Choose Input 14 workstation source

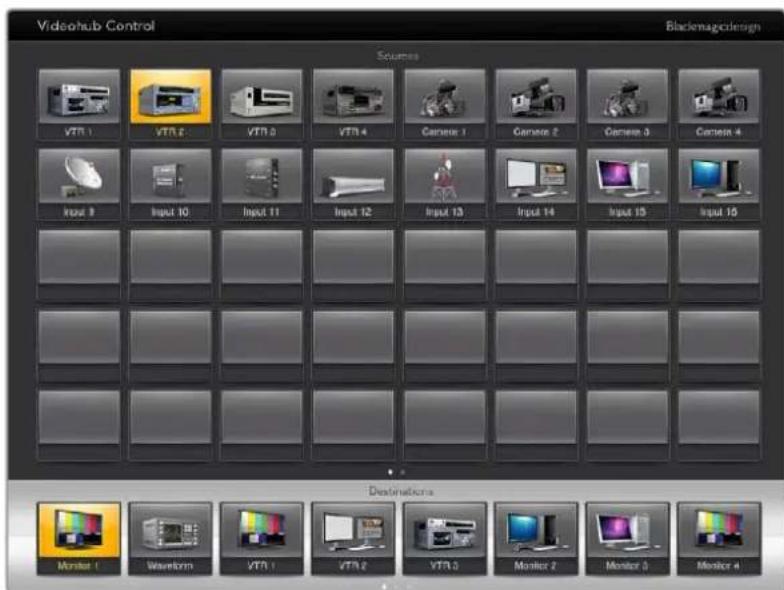tap(536, 184)
